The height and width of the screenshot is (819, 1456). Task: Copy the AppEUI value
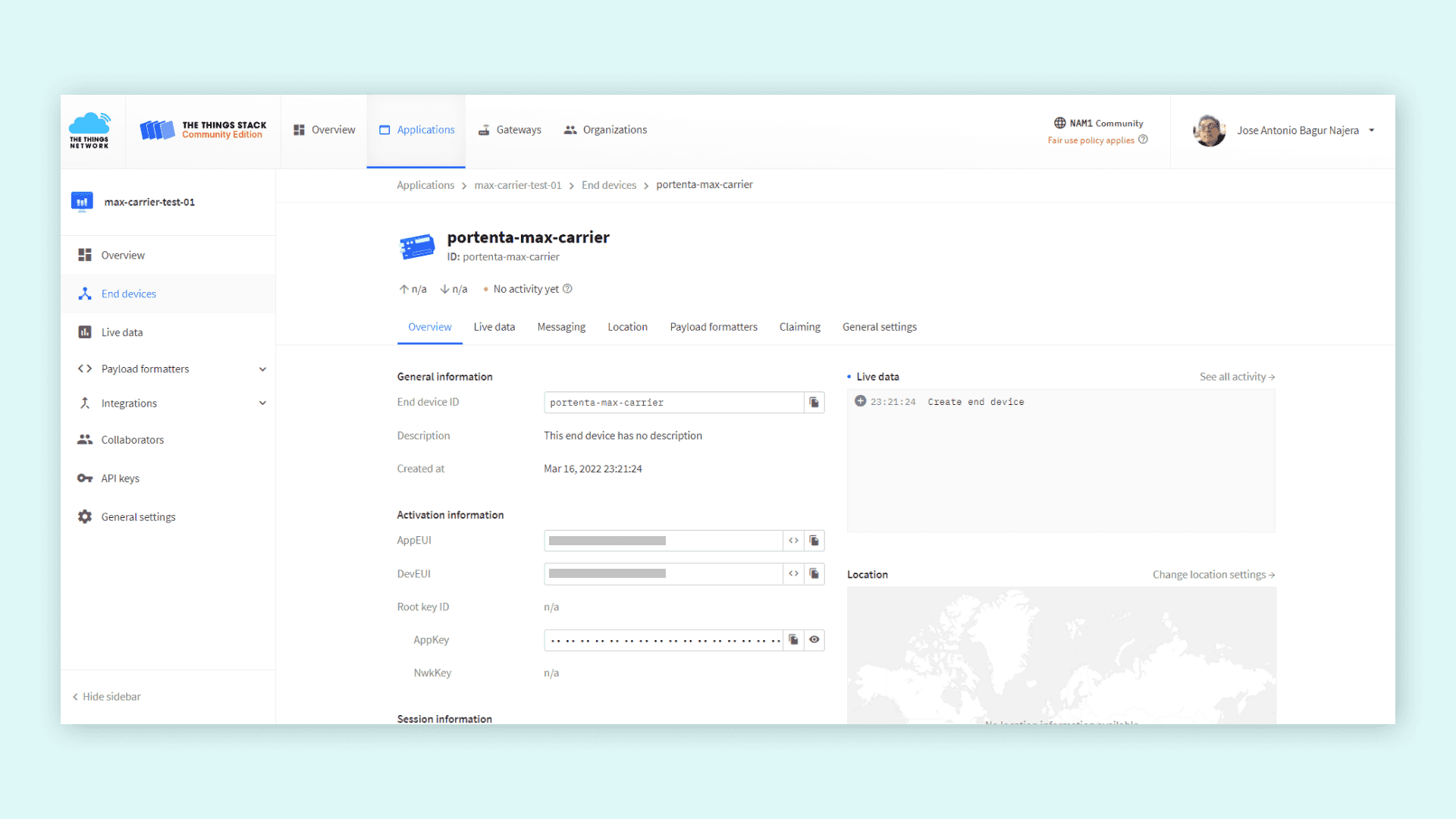pyautogui.click(x=814, y=541)
